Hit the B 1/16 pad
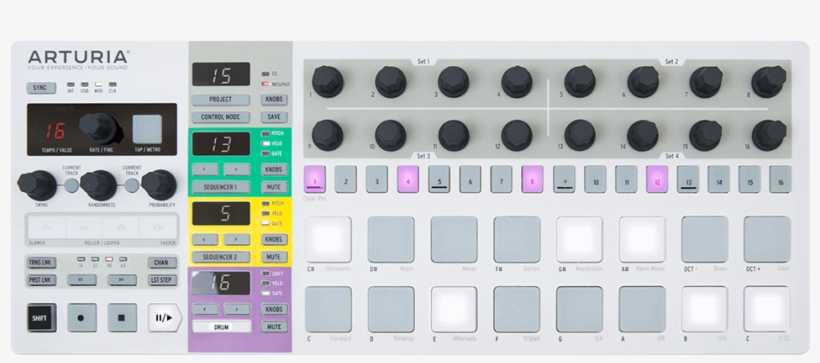Viewport: 820px width, 363px height. coord(704,309)
